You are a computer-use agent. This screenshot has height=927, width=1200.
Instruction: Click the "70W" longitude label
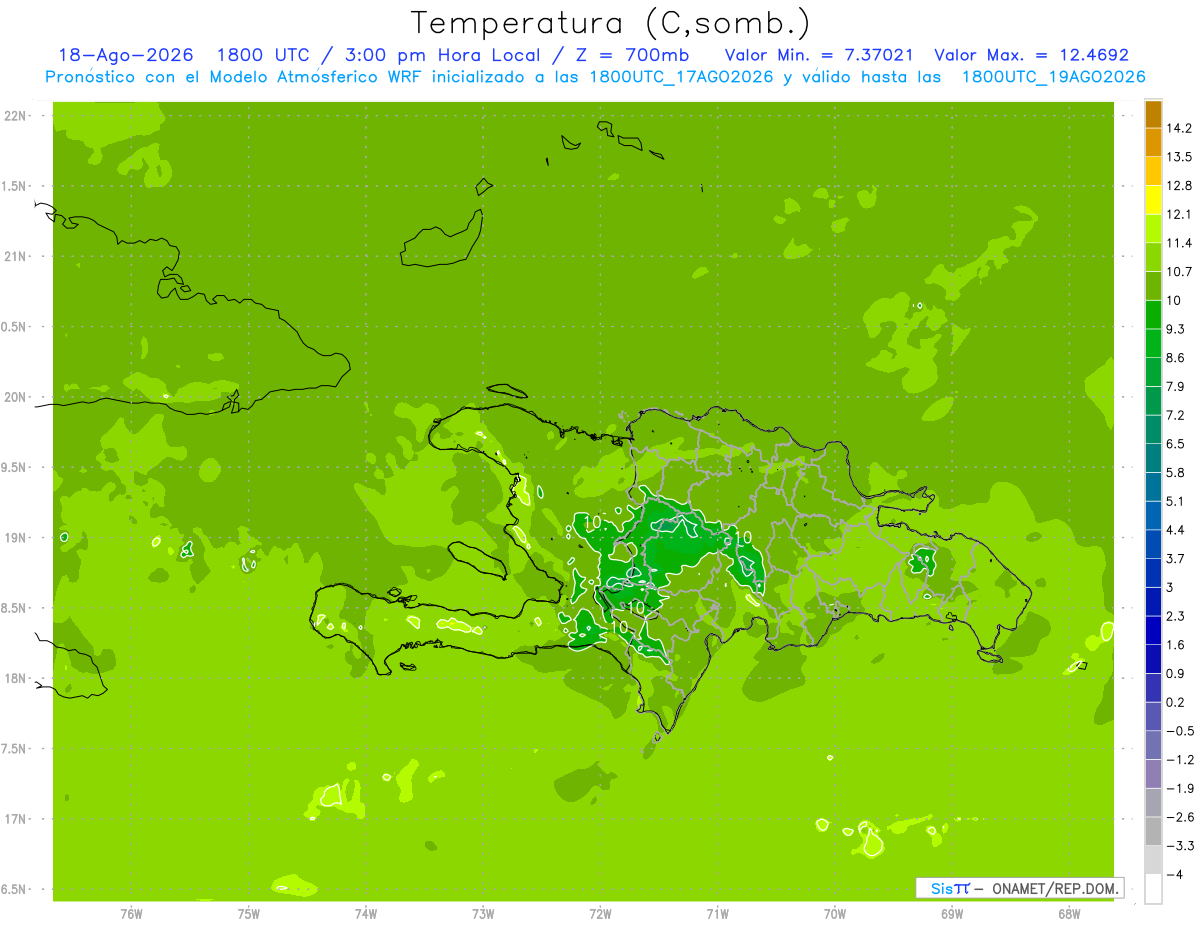(835, 913)
